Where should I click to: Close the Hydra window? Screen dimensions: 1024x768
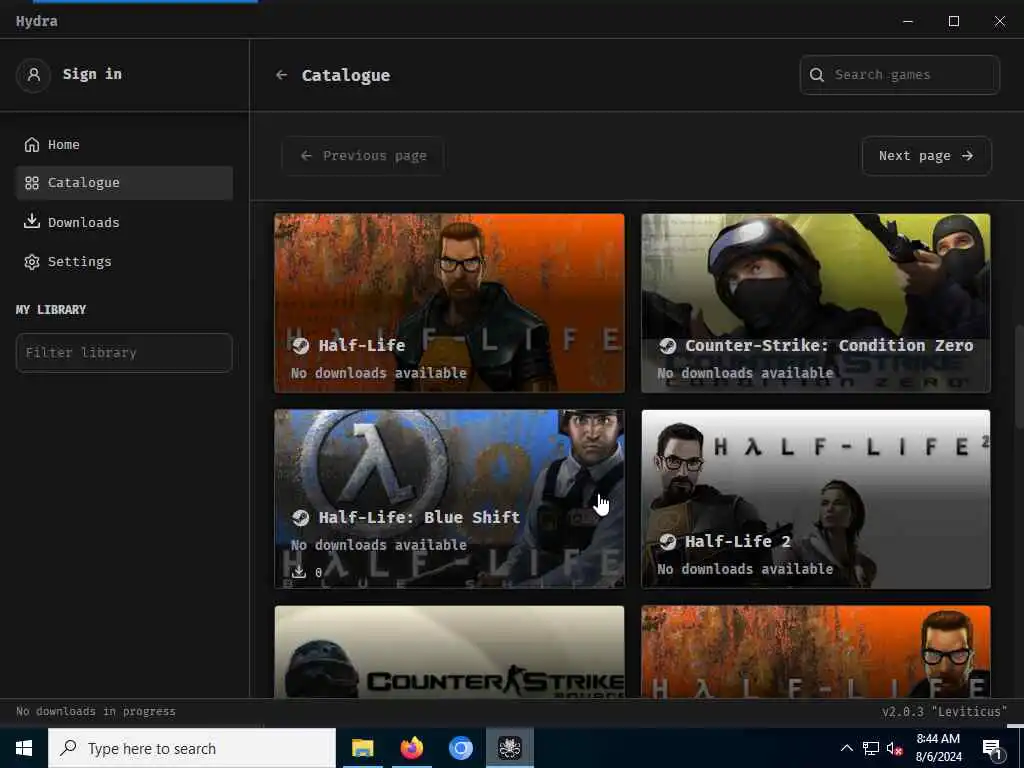click(x=1000, y=21)
